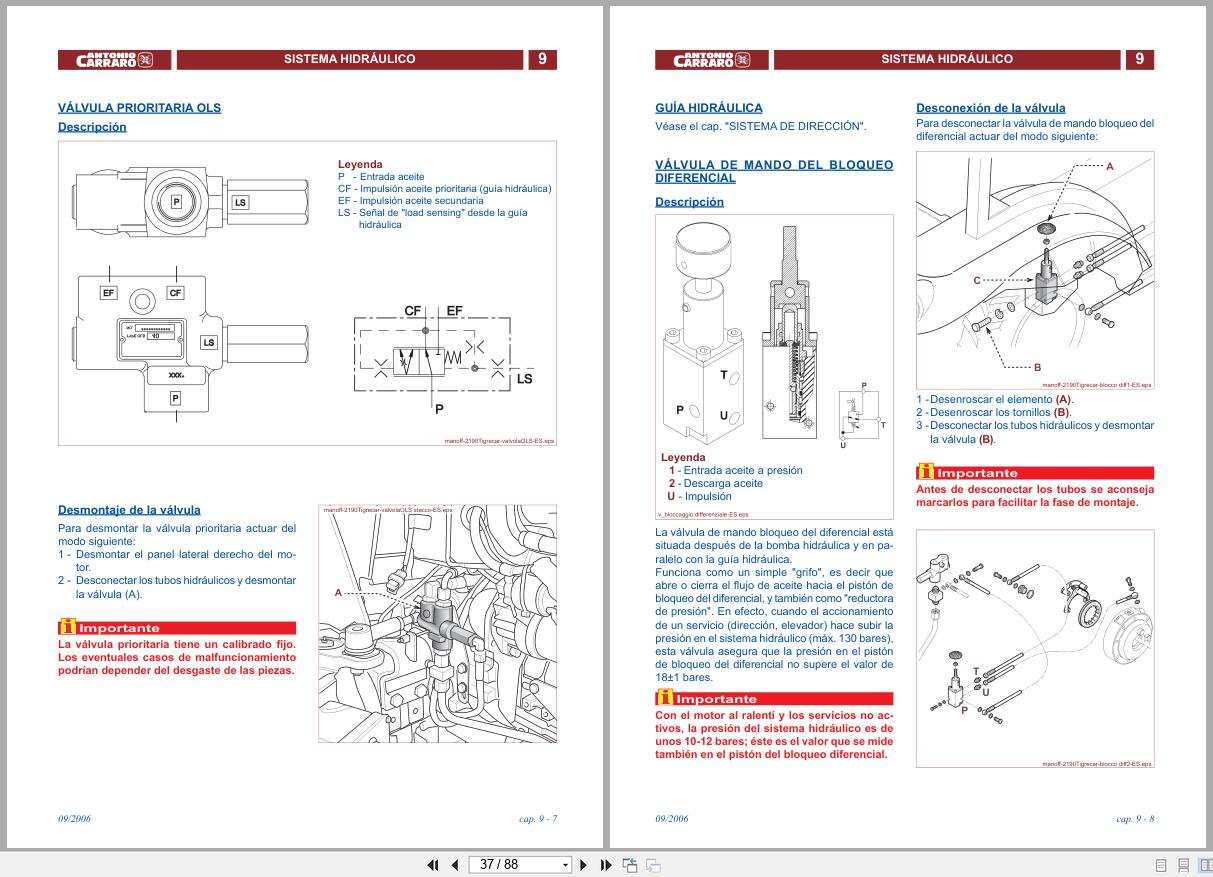
Task: Click SISTEMA HIDRÁULICO banner on right page
Action: (946, 59)
